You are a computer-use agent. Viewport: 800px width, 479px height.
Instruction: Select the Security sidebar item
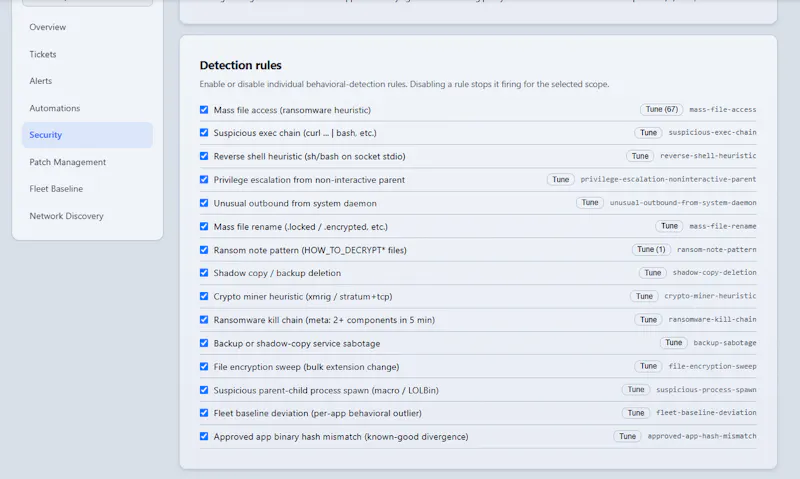point(87,135)
